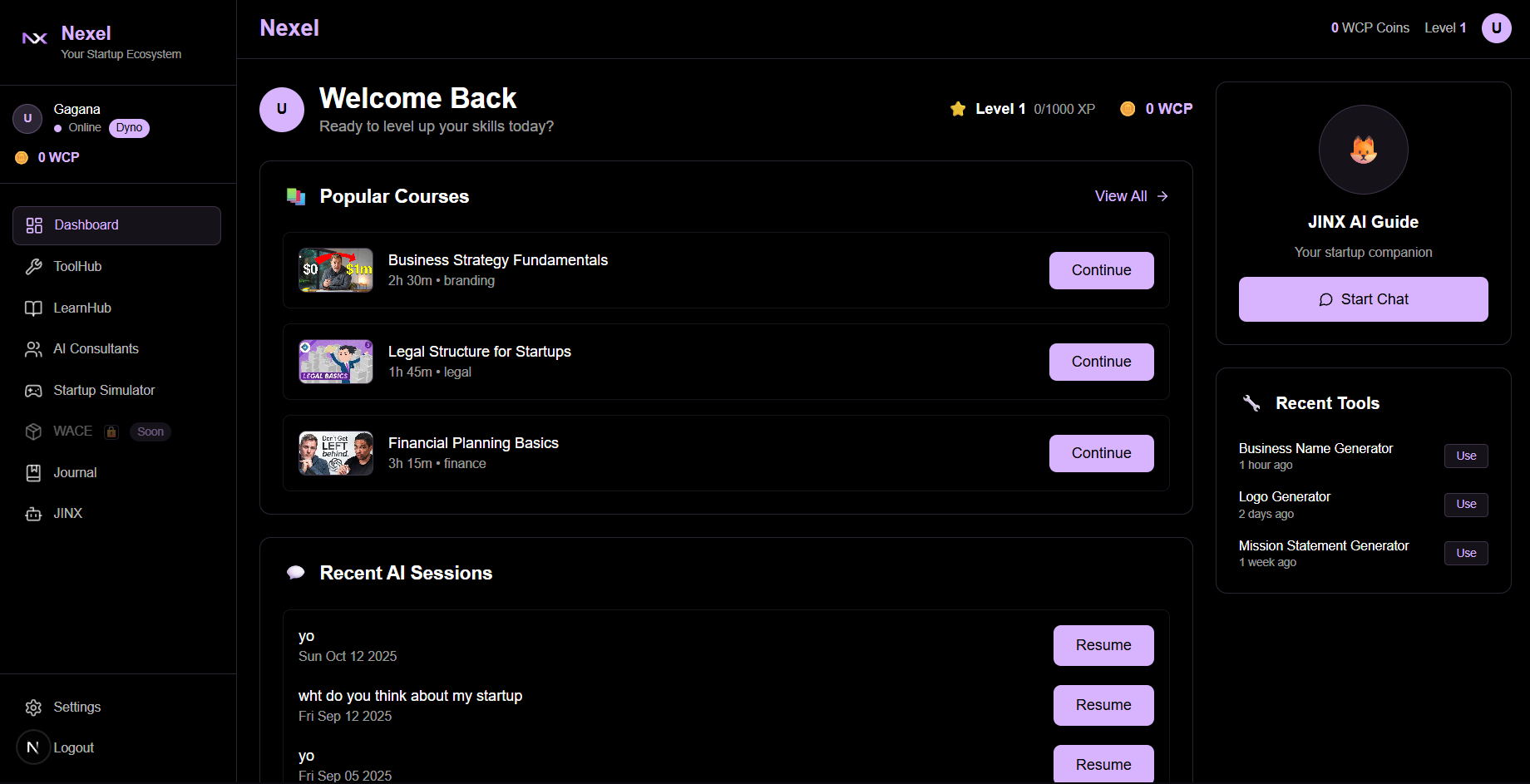The width and height of the screenshot is (1530, 784).
Task: Click the Financial Planning Basics course thumbnail
Action: point(335,453)
